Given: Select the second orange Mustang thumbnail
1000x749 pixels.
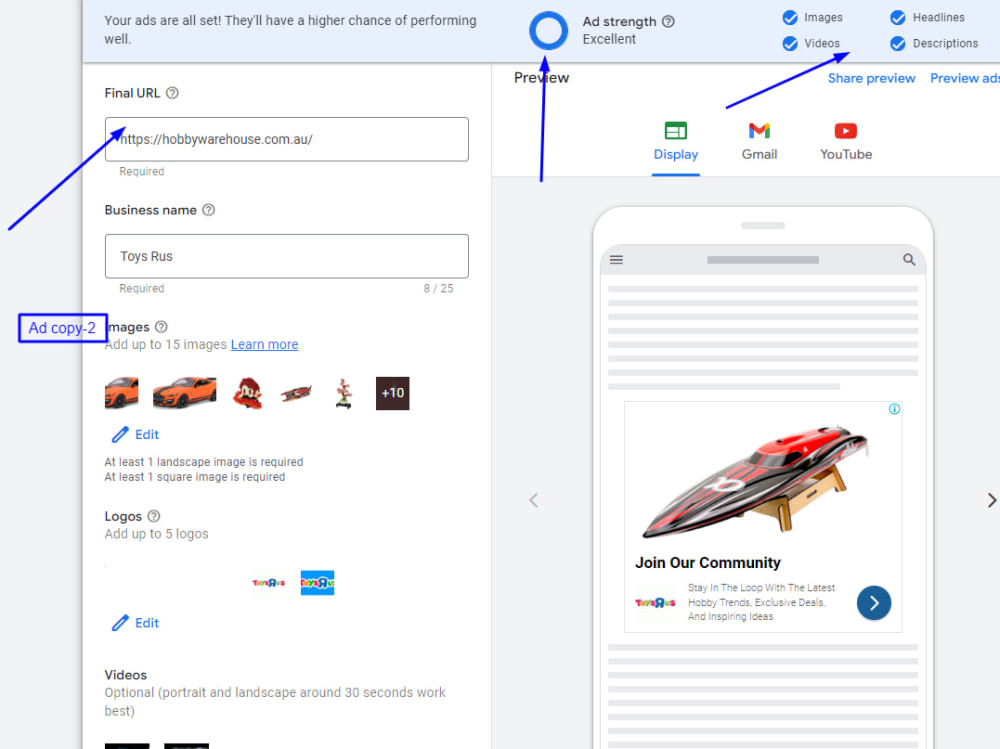Looking at the screenshot, I should 184,392.
